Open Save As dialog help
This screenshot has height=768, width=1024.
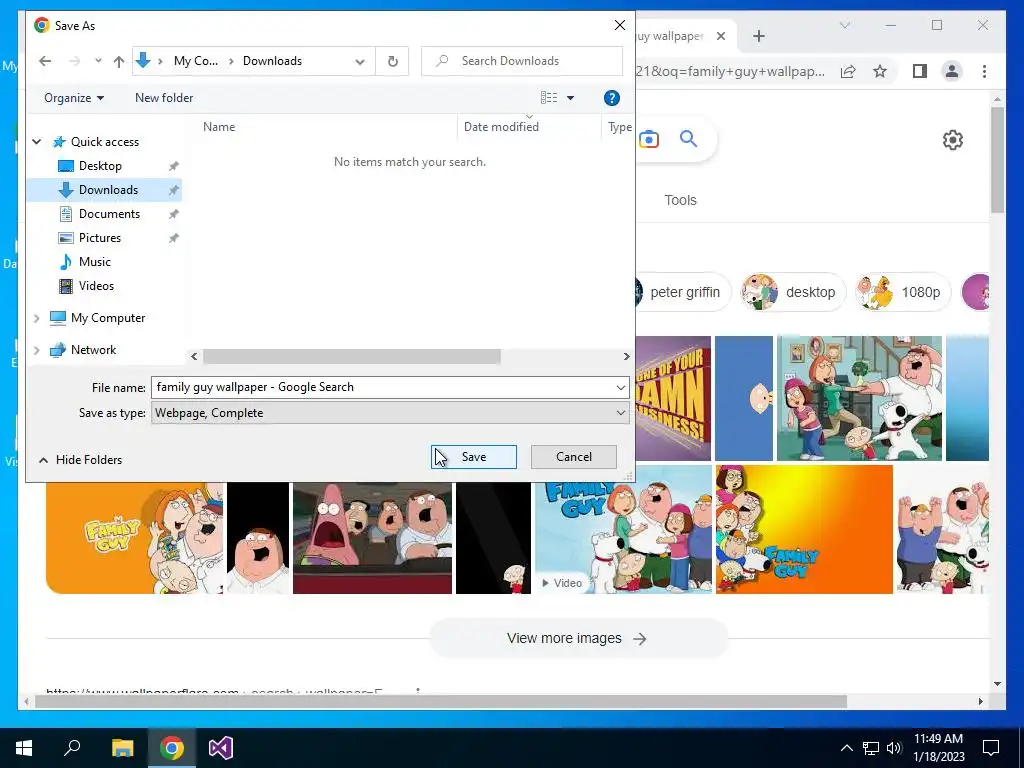click(611, 98)
